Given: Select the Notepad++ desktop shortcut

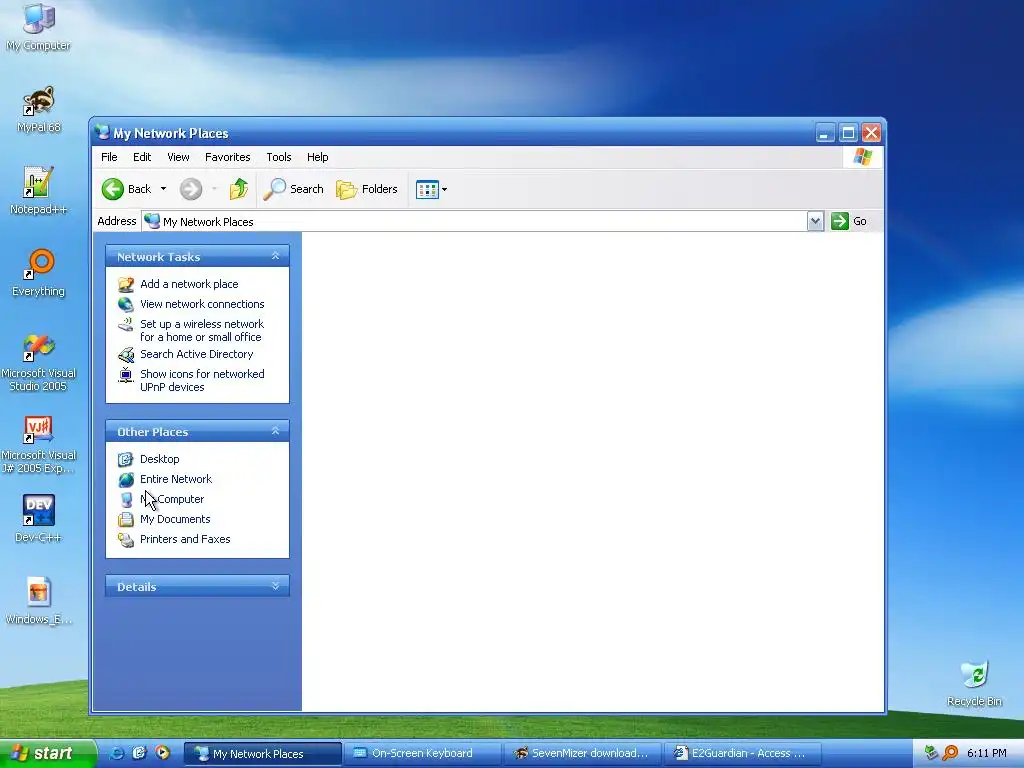Looking at the screenshot, I should 39,191.
